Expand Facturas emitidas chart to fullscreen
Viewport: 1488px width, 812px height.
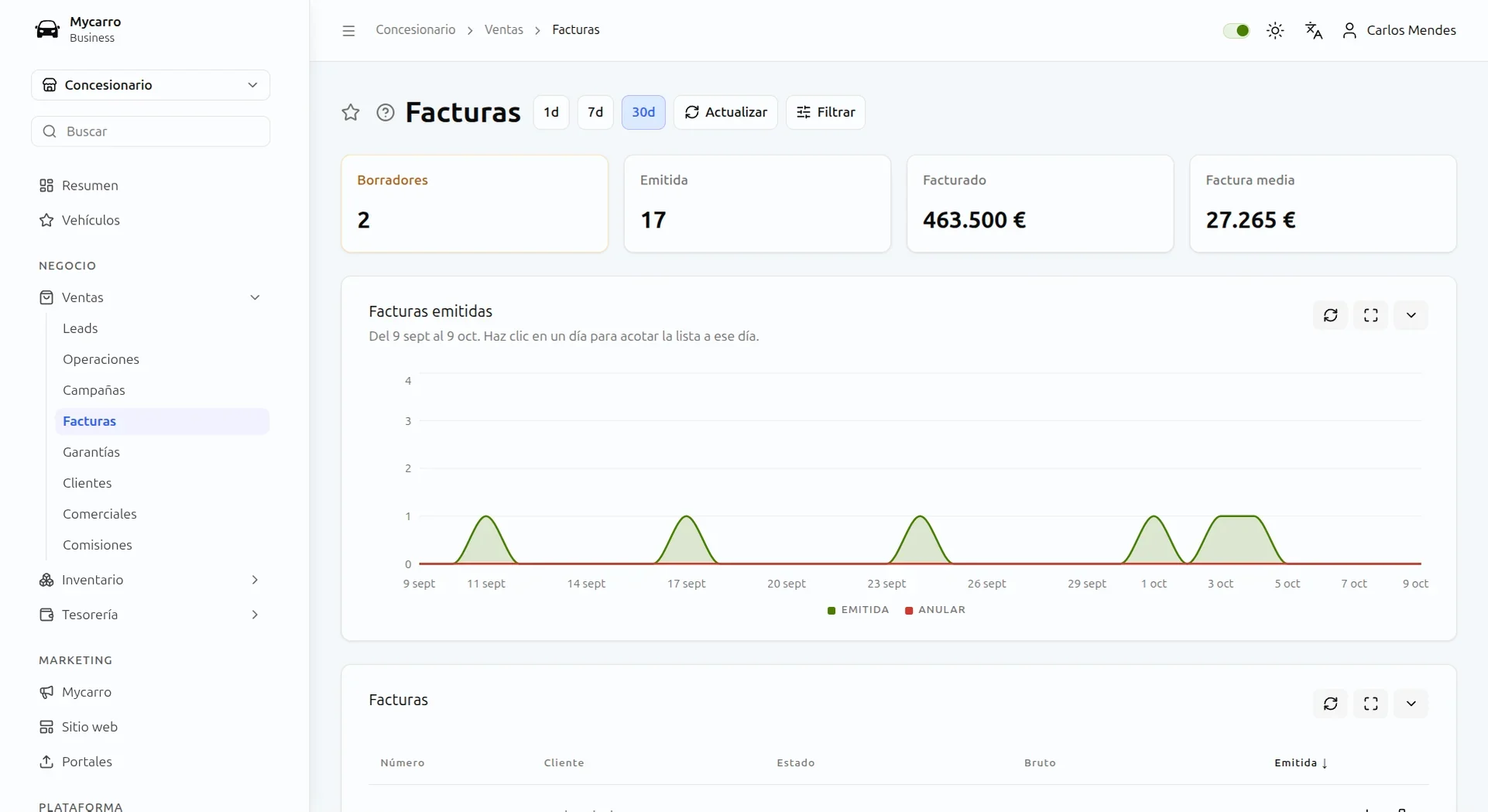1371,315
